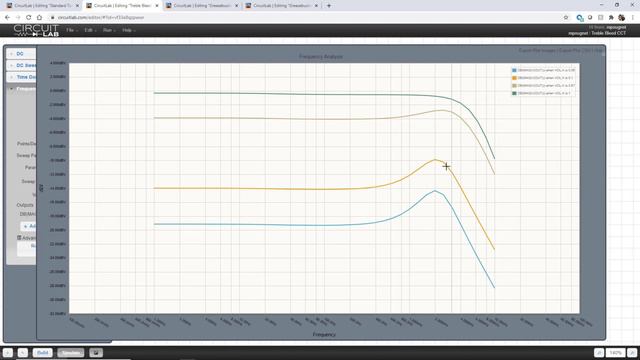Close the first CircuitLab 'Standard' tab
This screenshot has height=360, width=640.
(x=77, y=6)
